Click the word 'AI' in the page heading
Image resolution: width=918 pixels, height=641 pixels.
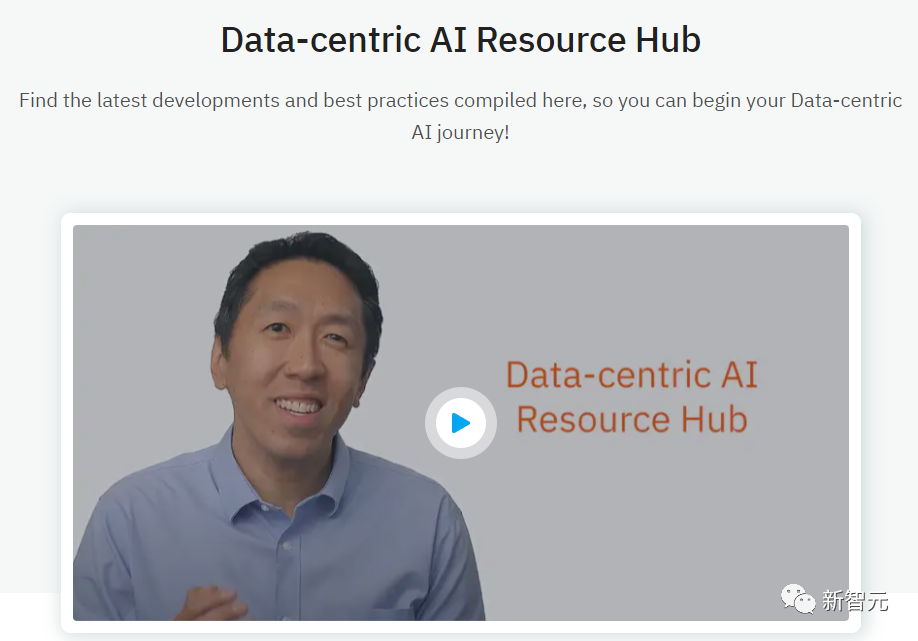tap(448, 40)
